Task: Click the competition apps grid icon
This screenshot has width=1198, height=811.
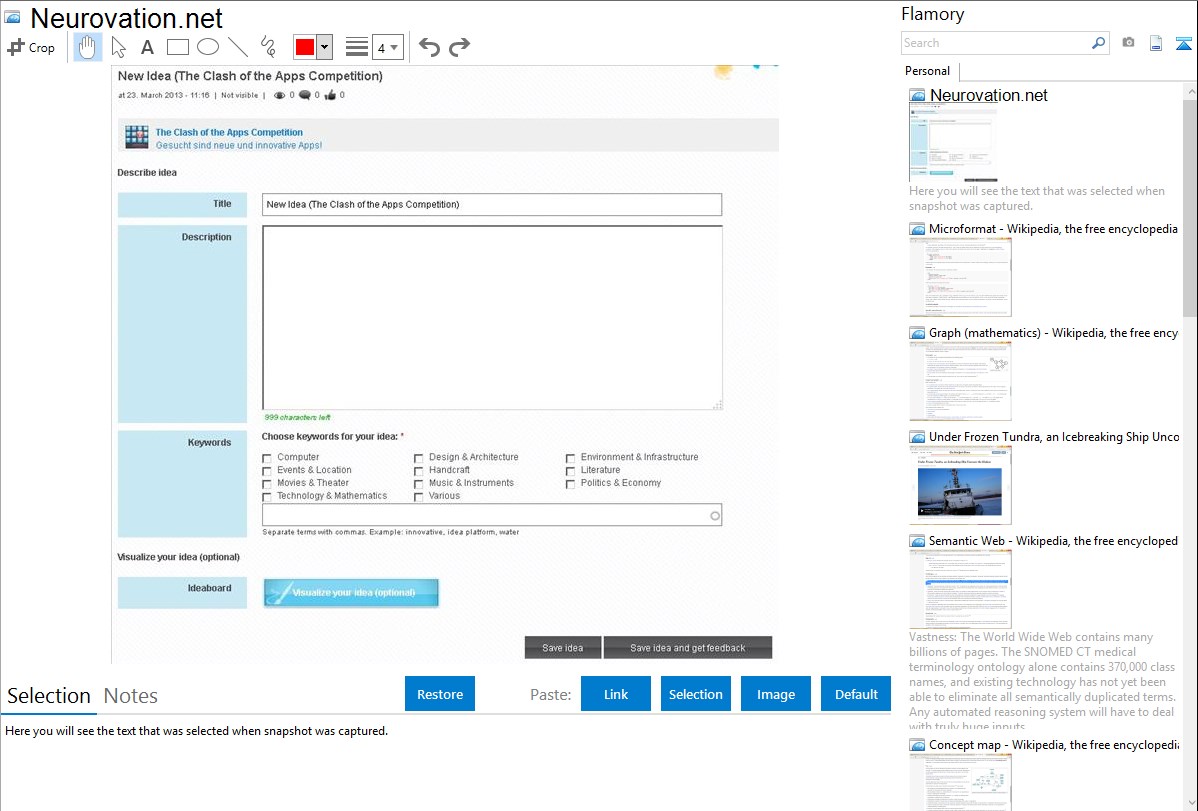Action: [x=137, y=137]
